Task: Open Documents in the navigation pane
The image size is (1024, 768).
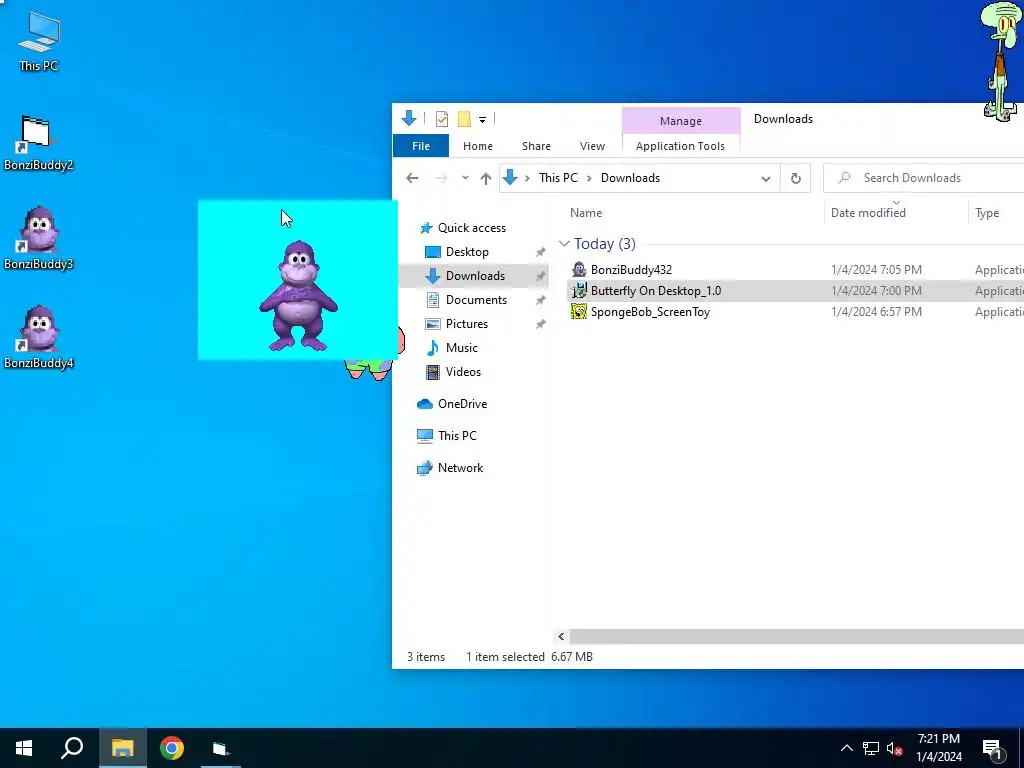Action: pos(476,300)
